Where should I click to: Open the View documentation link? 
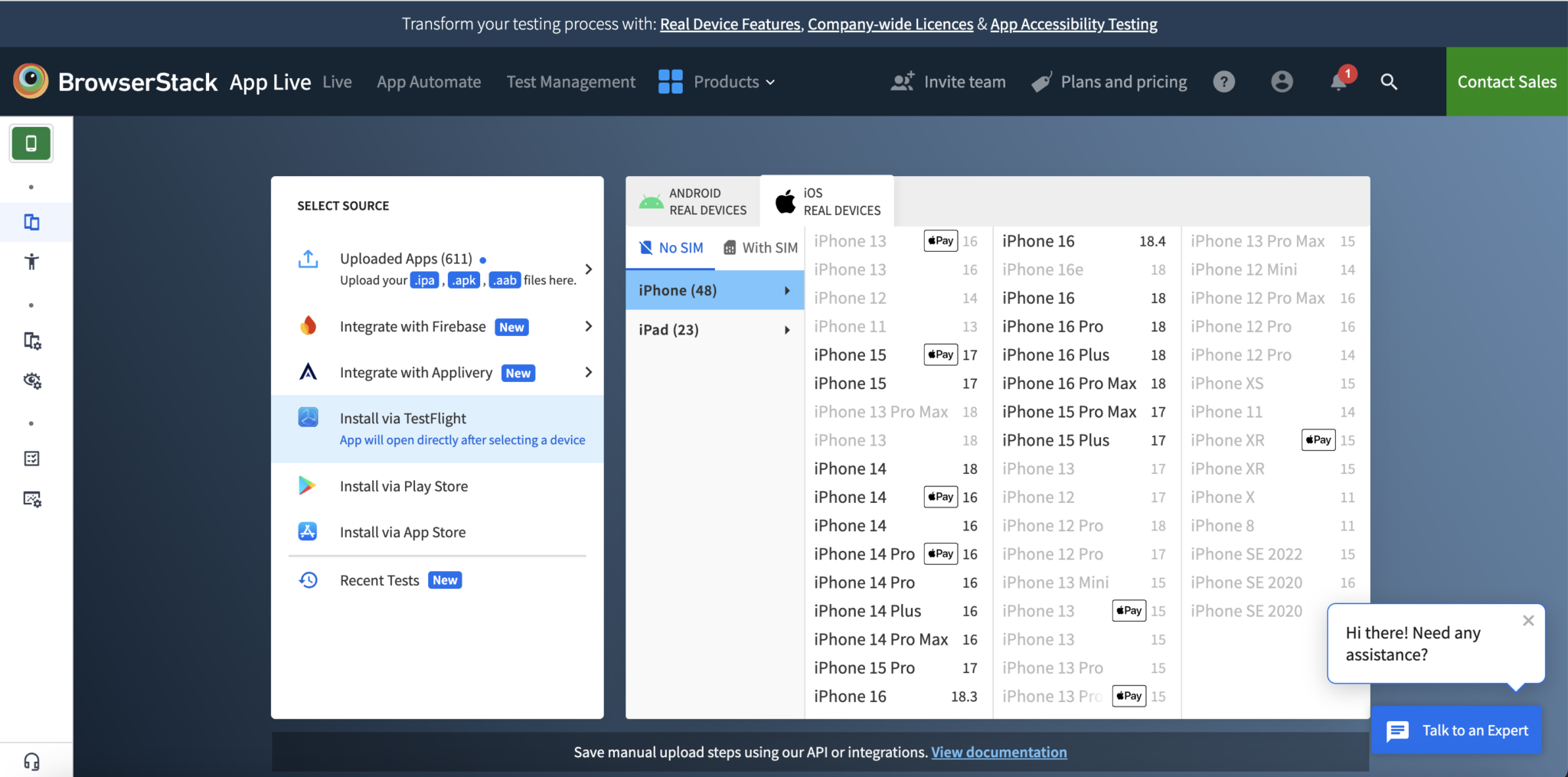(998, 752)
